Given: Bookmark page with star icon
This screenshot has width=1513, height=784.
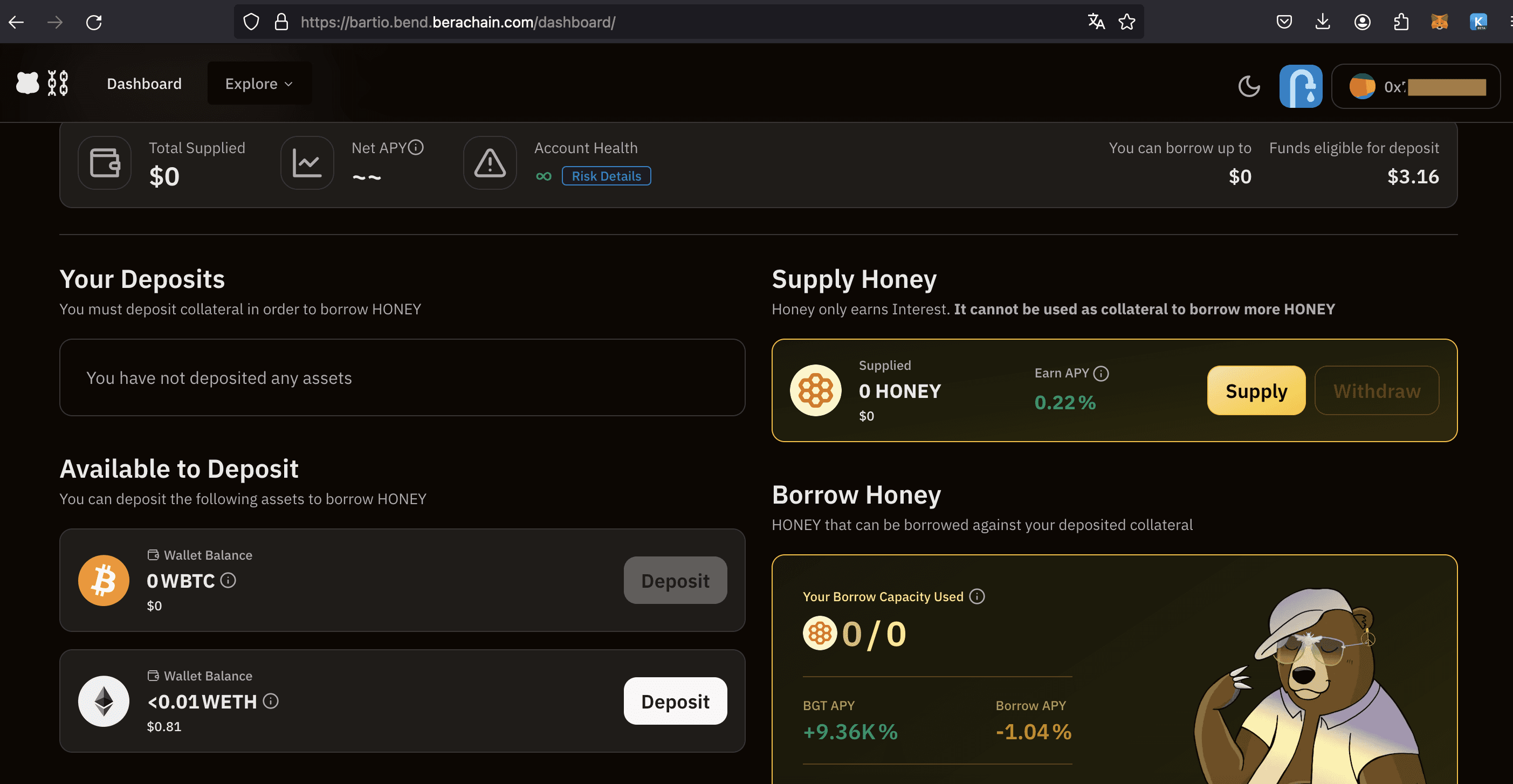Looking at the screenshot, I should [1126, 22].
